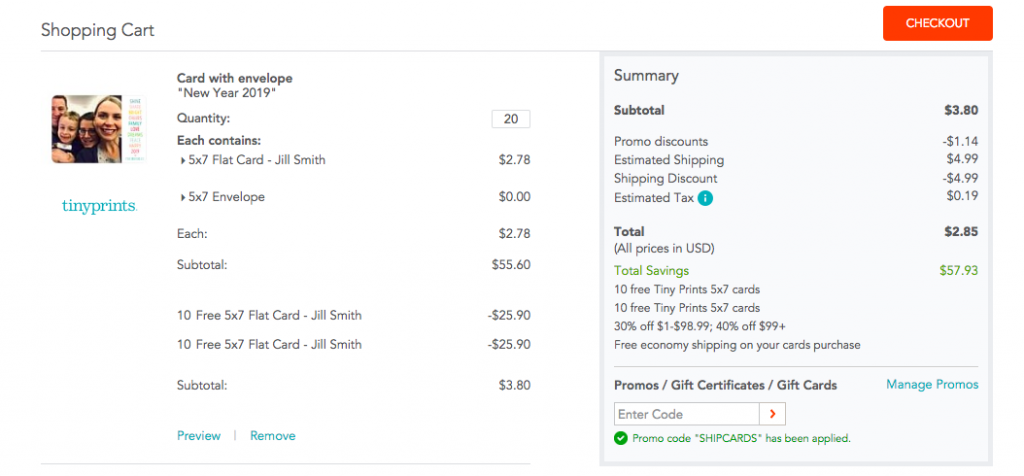Click the Summary panel heading
The width and height of the screenshot is (1024, 476).
[x=646, y=76]
